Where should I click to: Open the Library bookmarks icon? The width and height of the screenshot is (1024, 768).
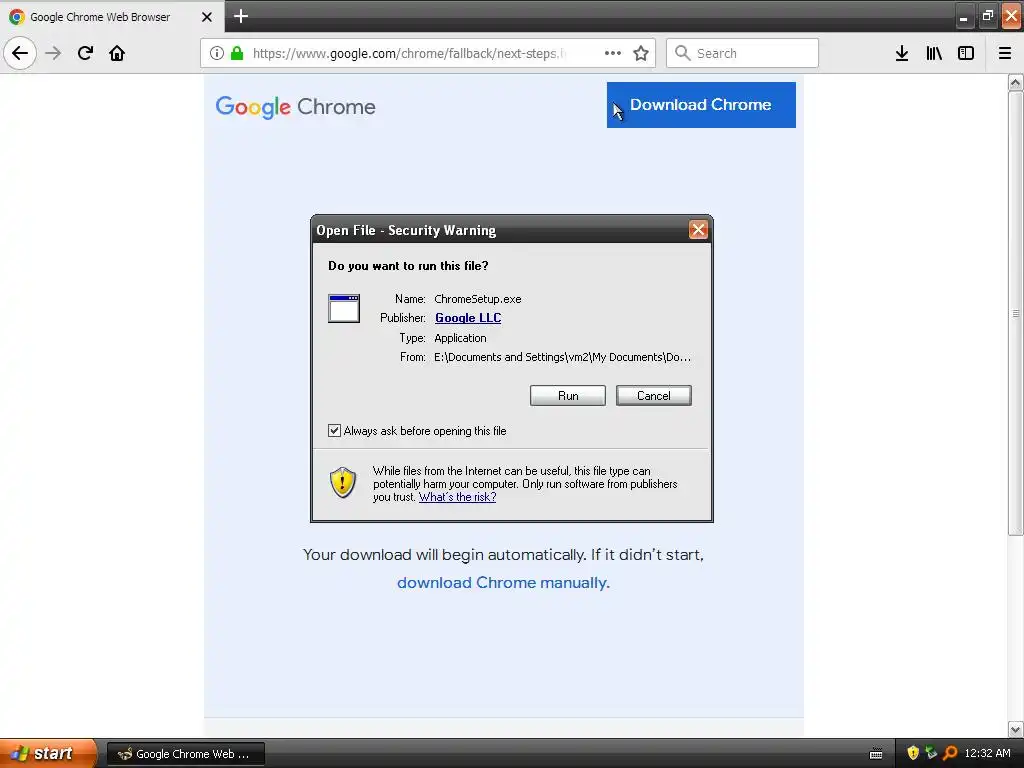pyautogui.click(x=934, y=53)
